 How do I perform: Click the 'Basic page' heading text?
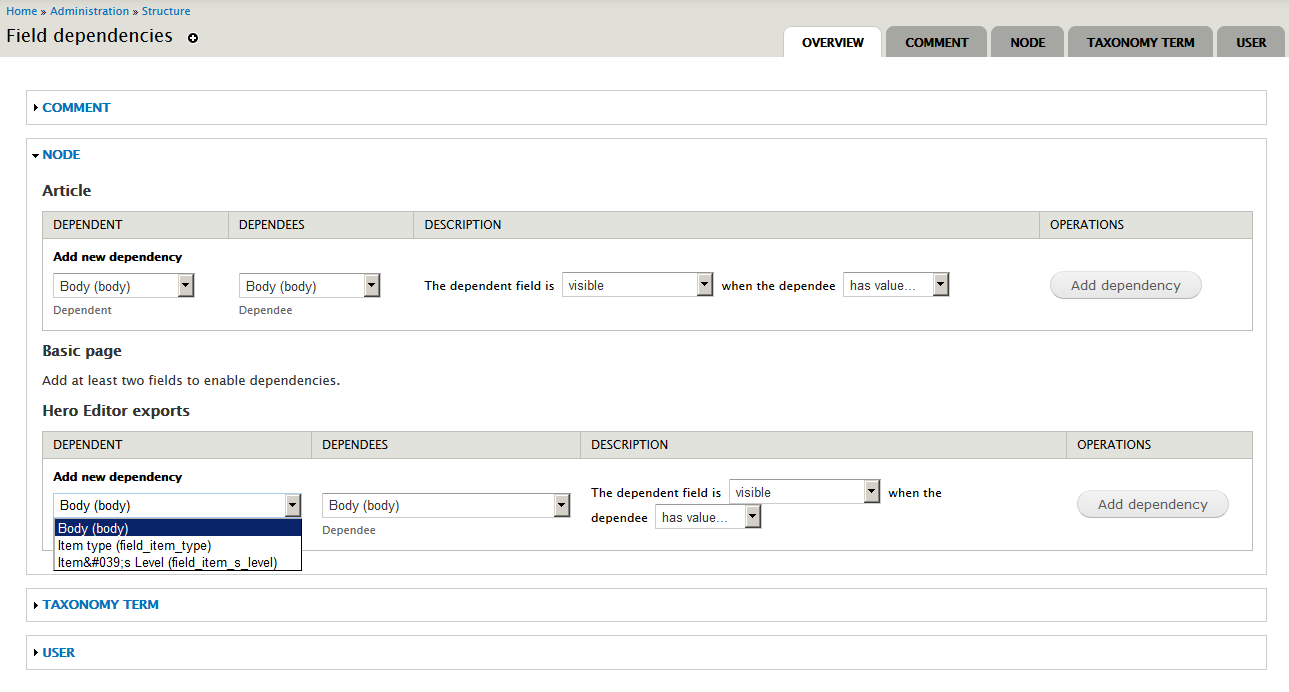tap(82, 351)
